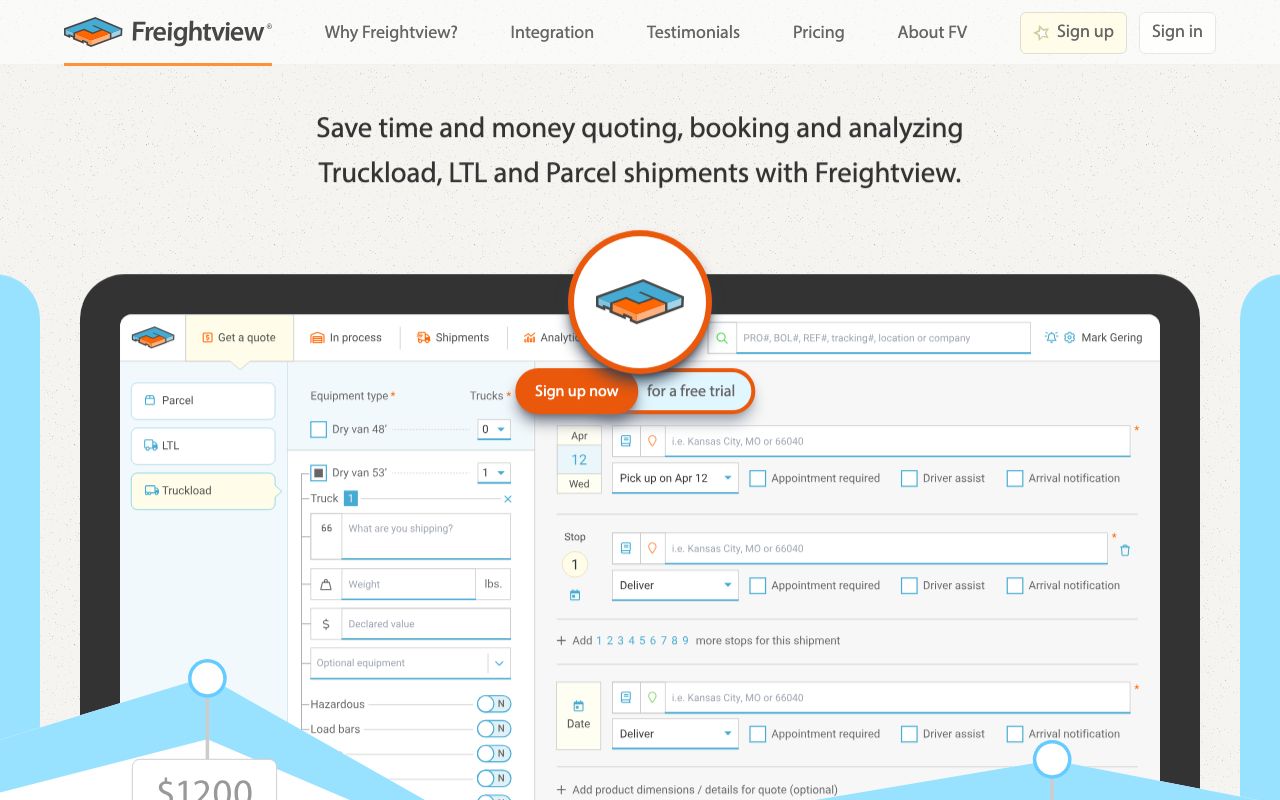Check Appointment required in the pickup row
This screenshot has height=800, width=1280.
pos(758,479)
